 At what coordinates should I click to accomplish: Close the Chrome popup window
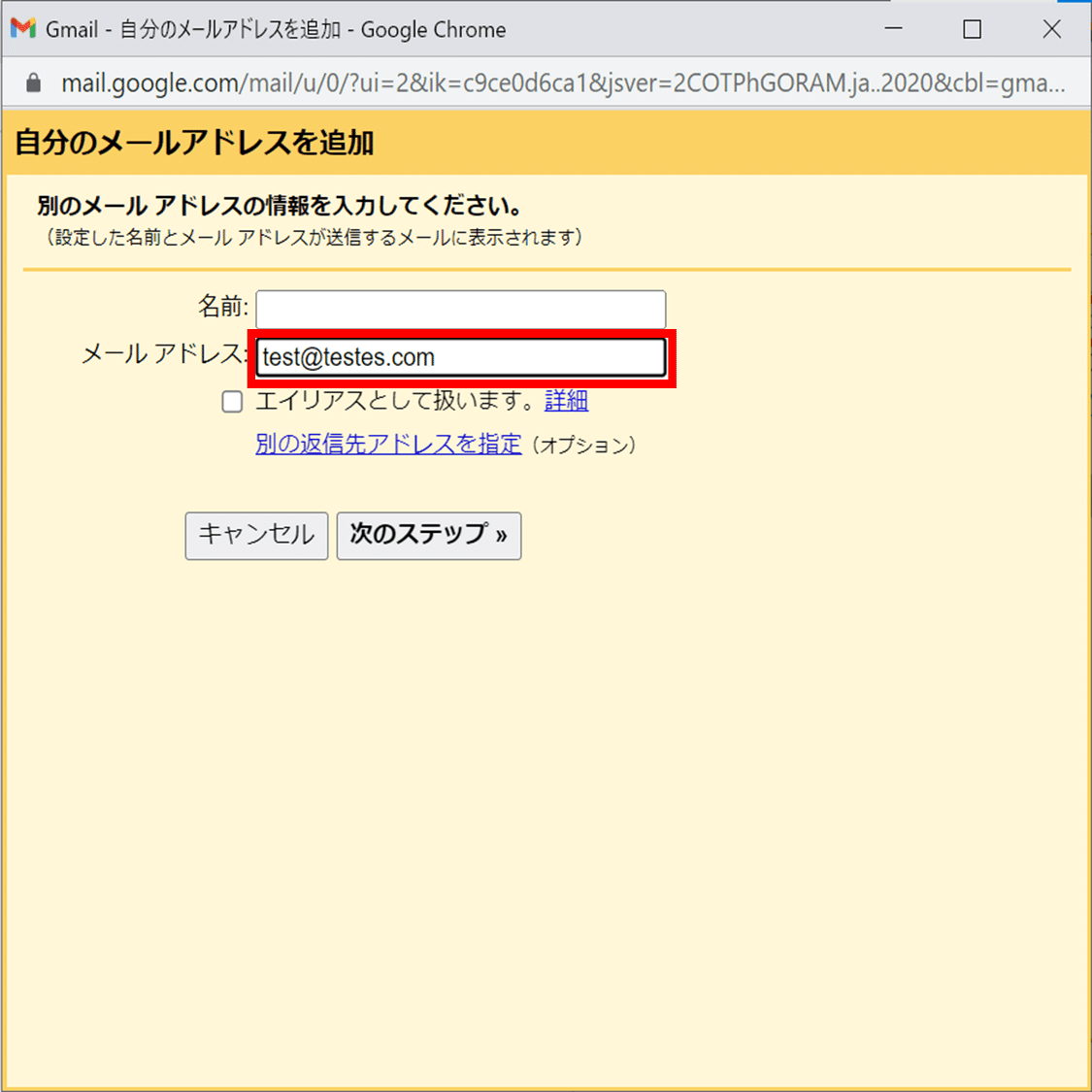[1052, 29]
